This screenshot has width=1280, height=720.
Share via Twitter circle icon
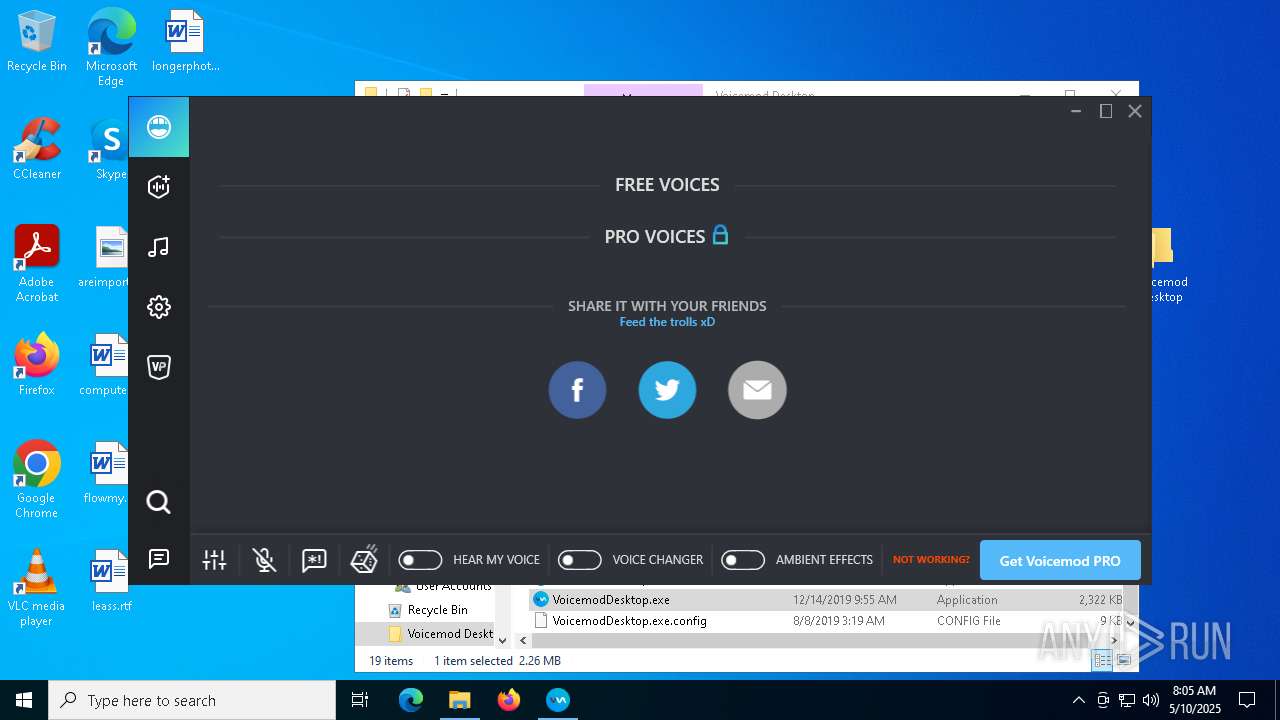[667, 390]
